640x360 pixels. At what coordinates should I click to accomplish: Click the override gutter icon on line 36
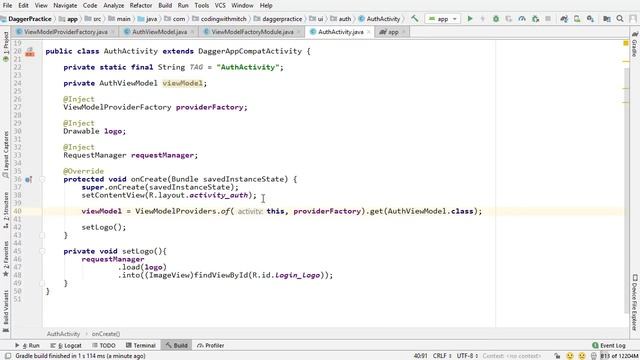(28, 179)
